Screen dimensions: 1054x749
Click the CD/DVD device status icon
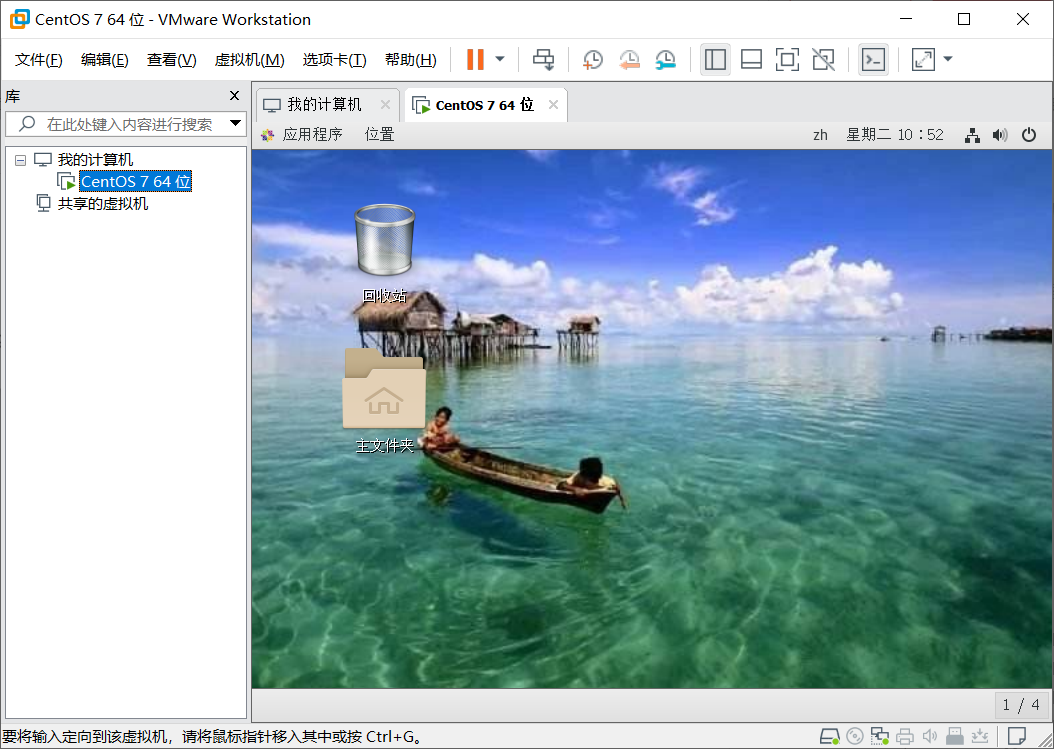coord(854,735)
